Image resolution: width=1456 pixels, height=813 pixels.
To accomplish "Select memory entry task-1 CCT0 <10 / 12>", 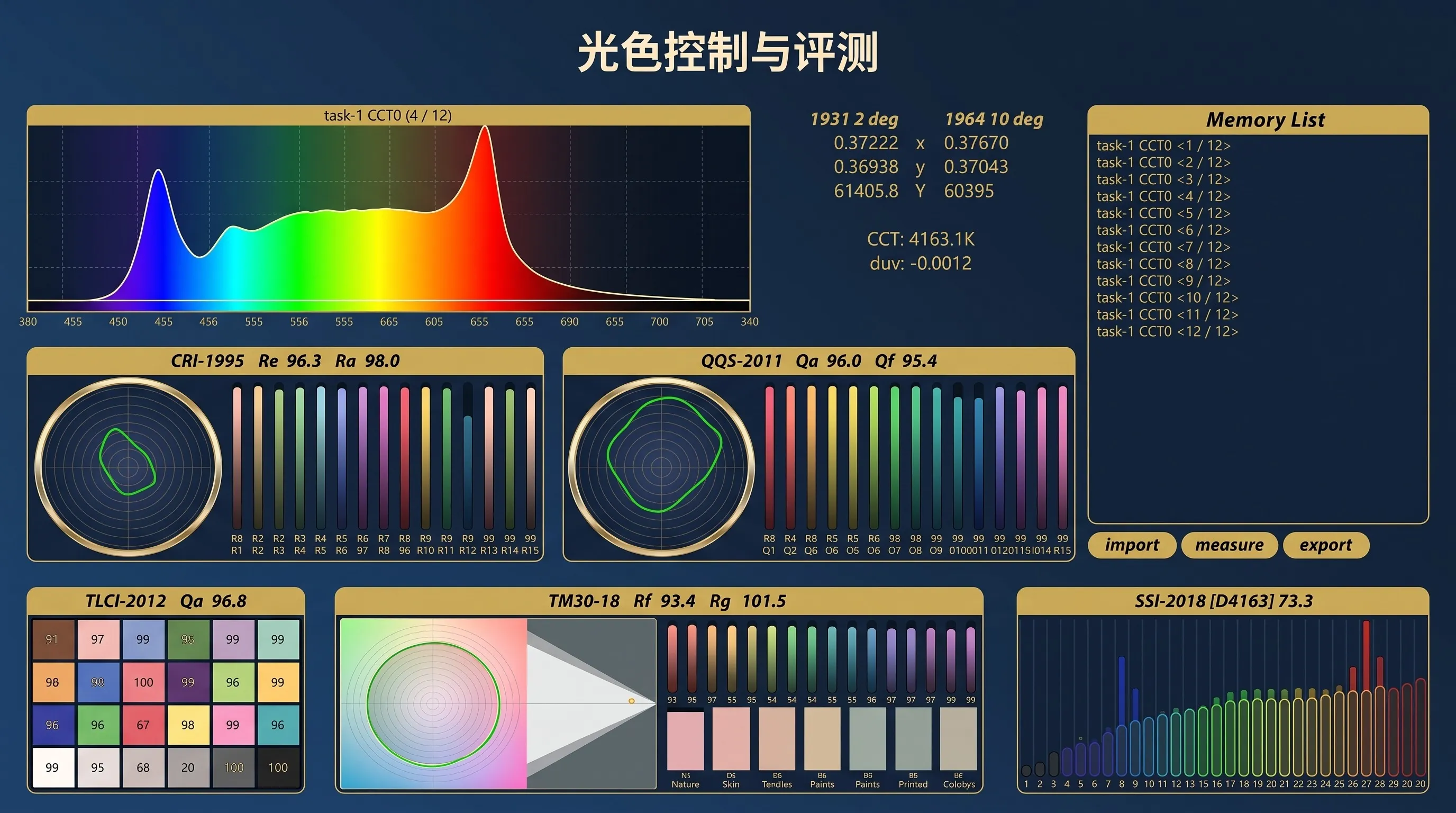I will tap(1167, 298).
